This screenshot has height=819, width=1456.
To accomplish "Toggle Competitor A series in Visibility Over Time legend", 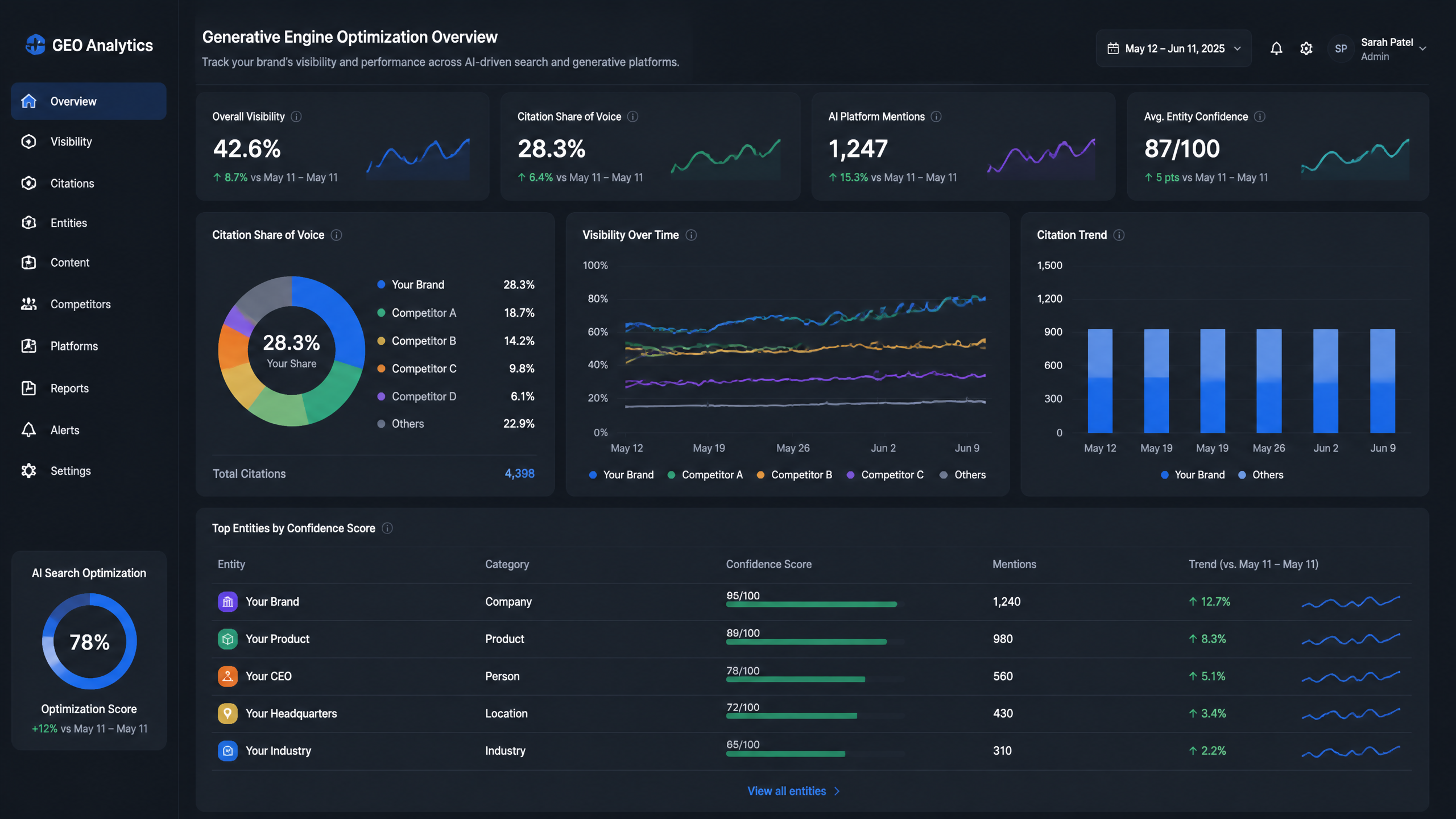I will pyautogui.click(x=705, y=475).
